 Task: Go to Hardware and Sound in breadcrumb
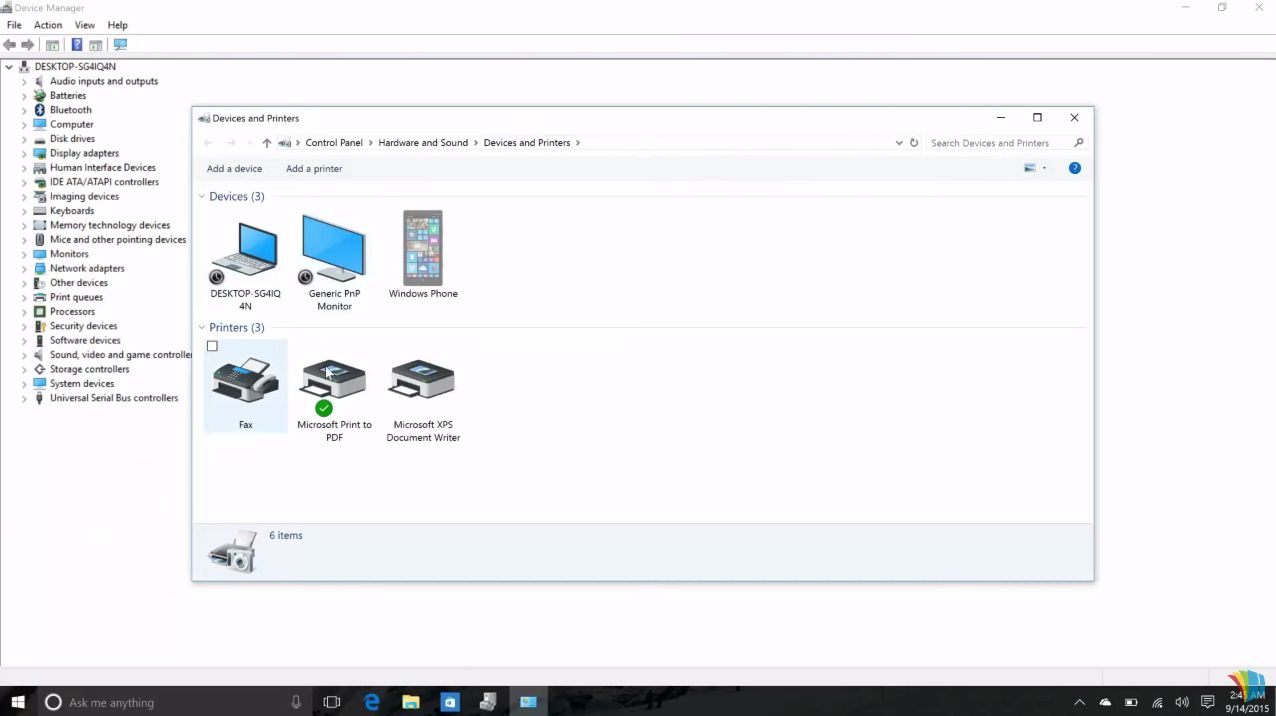coord(423,143)
